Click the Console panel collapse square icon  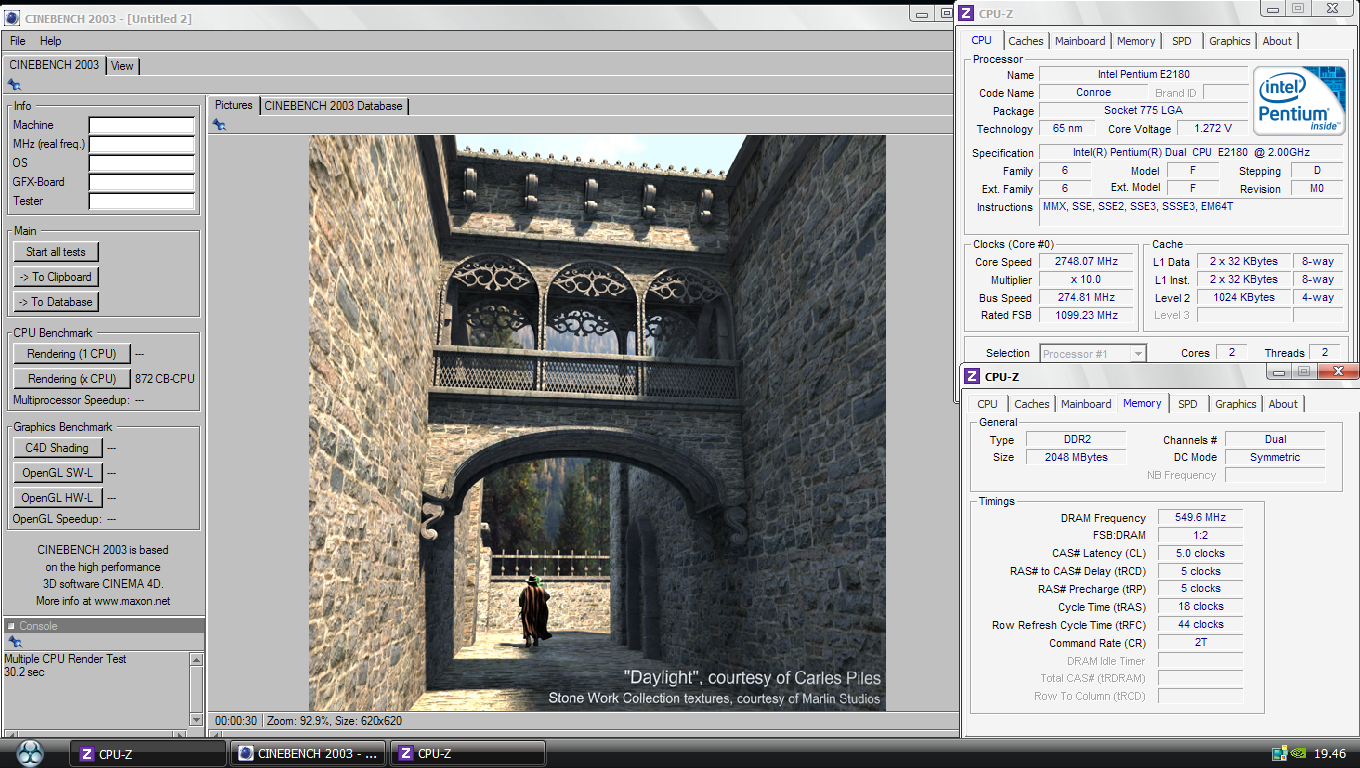click(11, 626)
